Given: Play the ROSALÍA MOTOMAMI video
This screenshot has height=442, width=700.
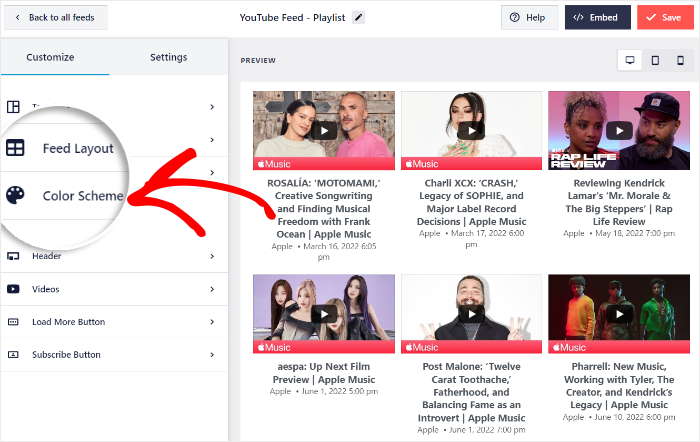Looking at the screenshot, I should click(x=324, y=131).
